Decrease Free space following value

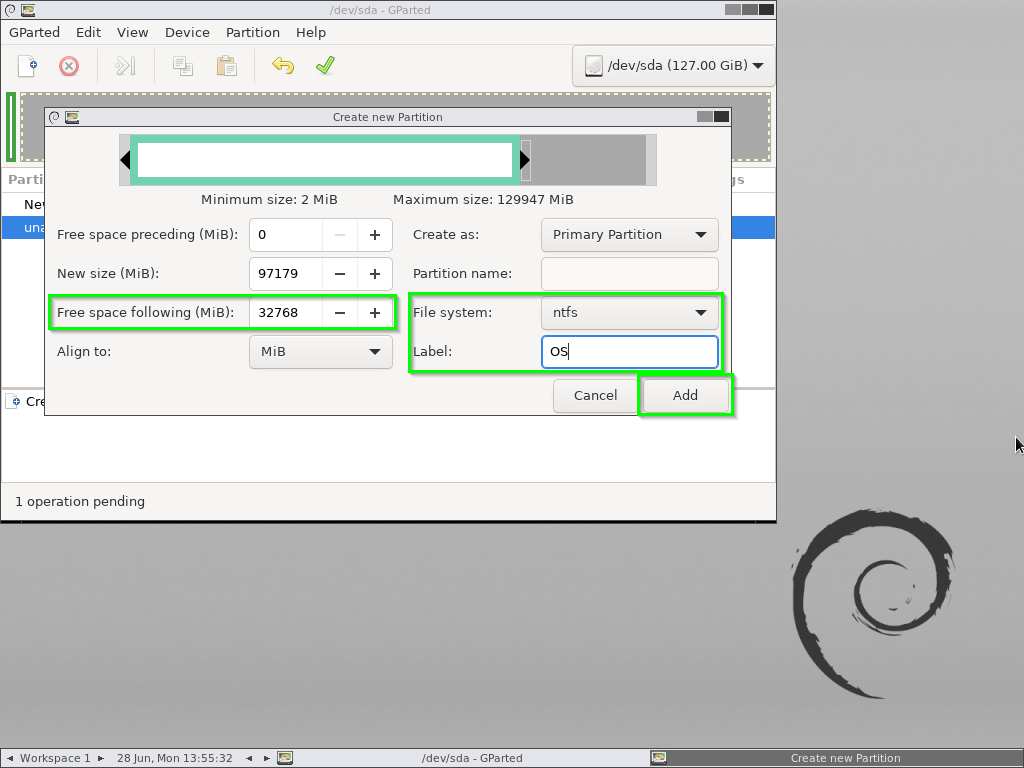click(x=340, y=313)
